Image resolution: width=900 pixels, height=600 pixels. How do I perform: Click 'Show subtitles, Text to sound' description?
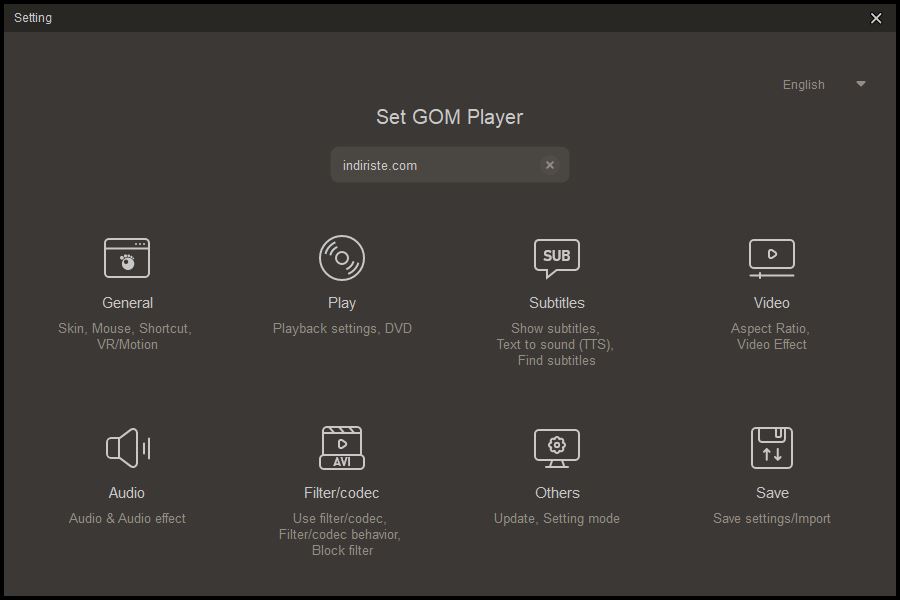pos(556,344)
